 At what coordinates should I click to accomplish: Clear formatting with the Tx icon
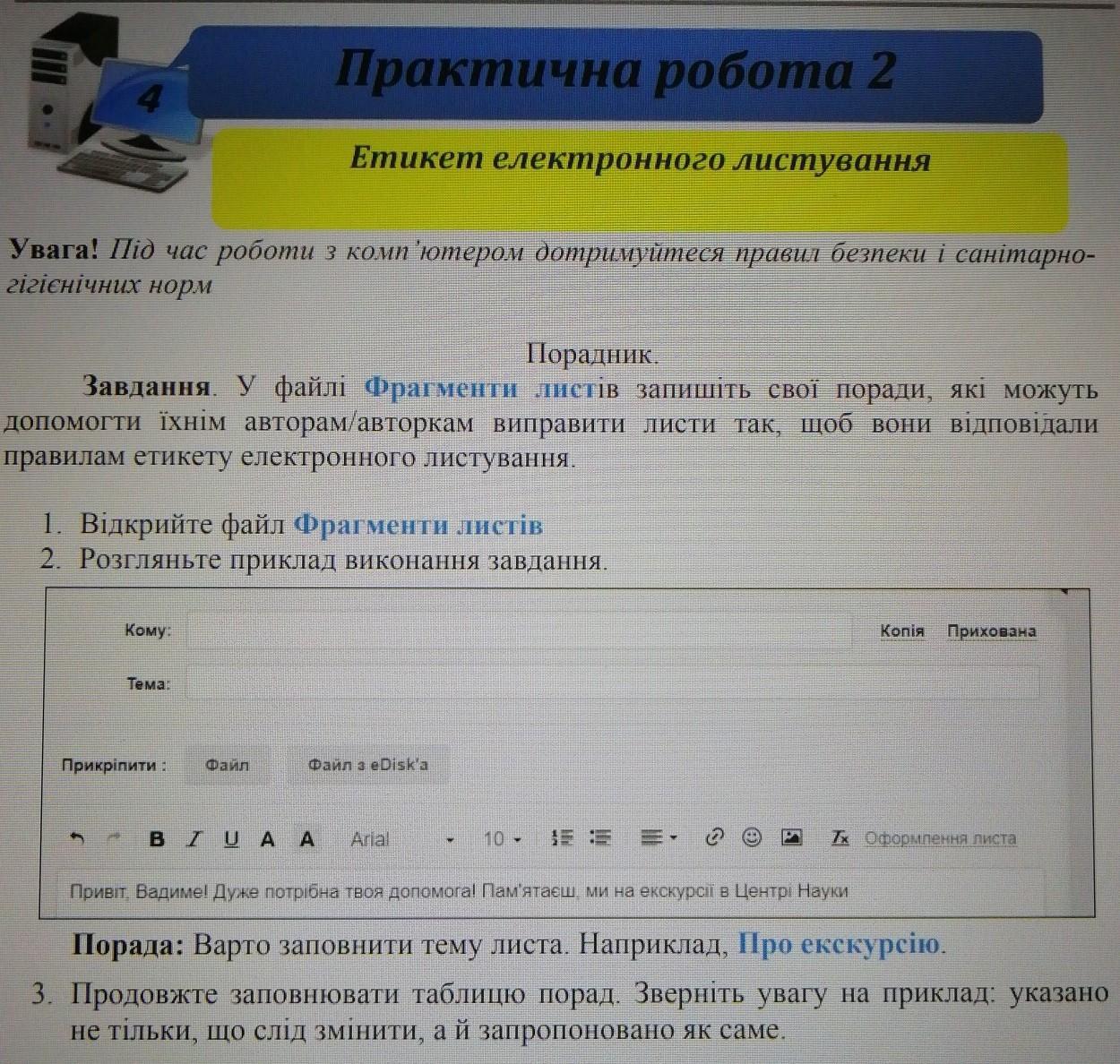[x=840, y=838]
